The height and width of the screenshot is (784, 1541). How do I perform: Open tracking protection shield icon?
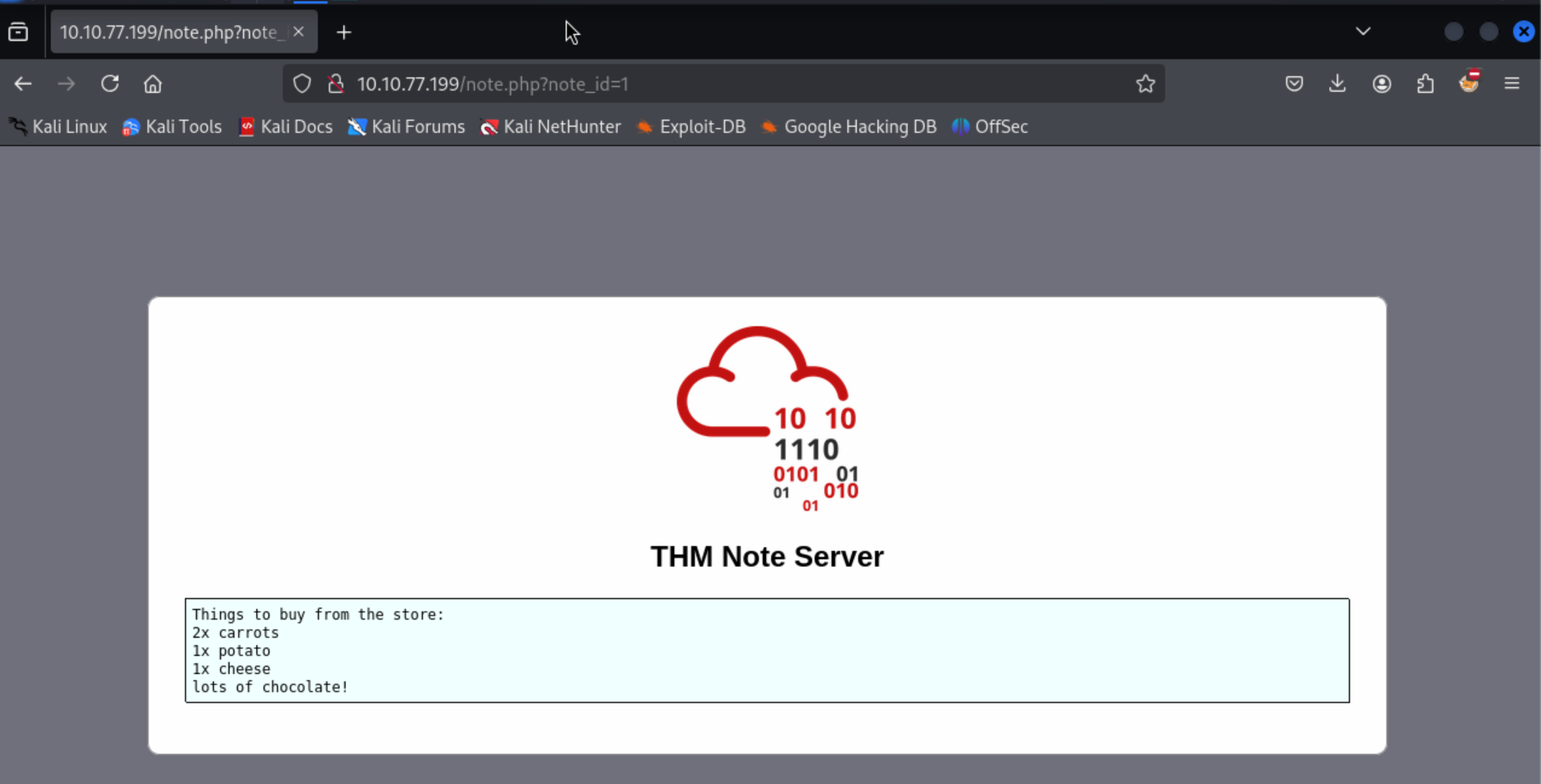302,84
